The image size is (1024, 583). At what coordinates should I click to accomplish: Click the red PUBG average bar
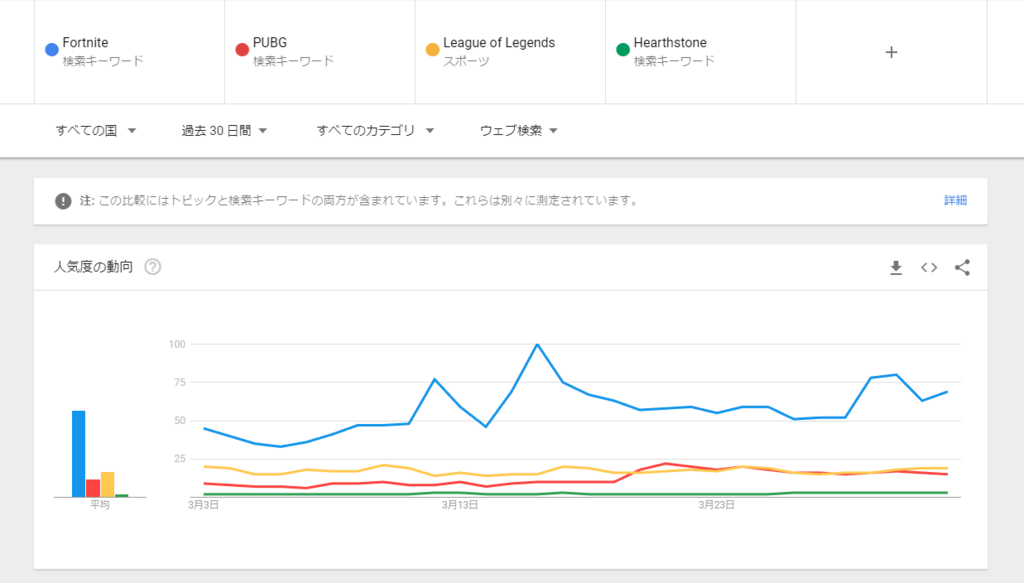pos(93,488)
